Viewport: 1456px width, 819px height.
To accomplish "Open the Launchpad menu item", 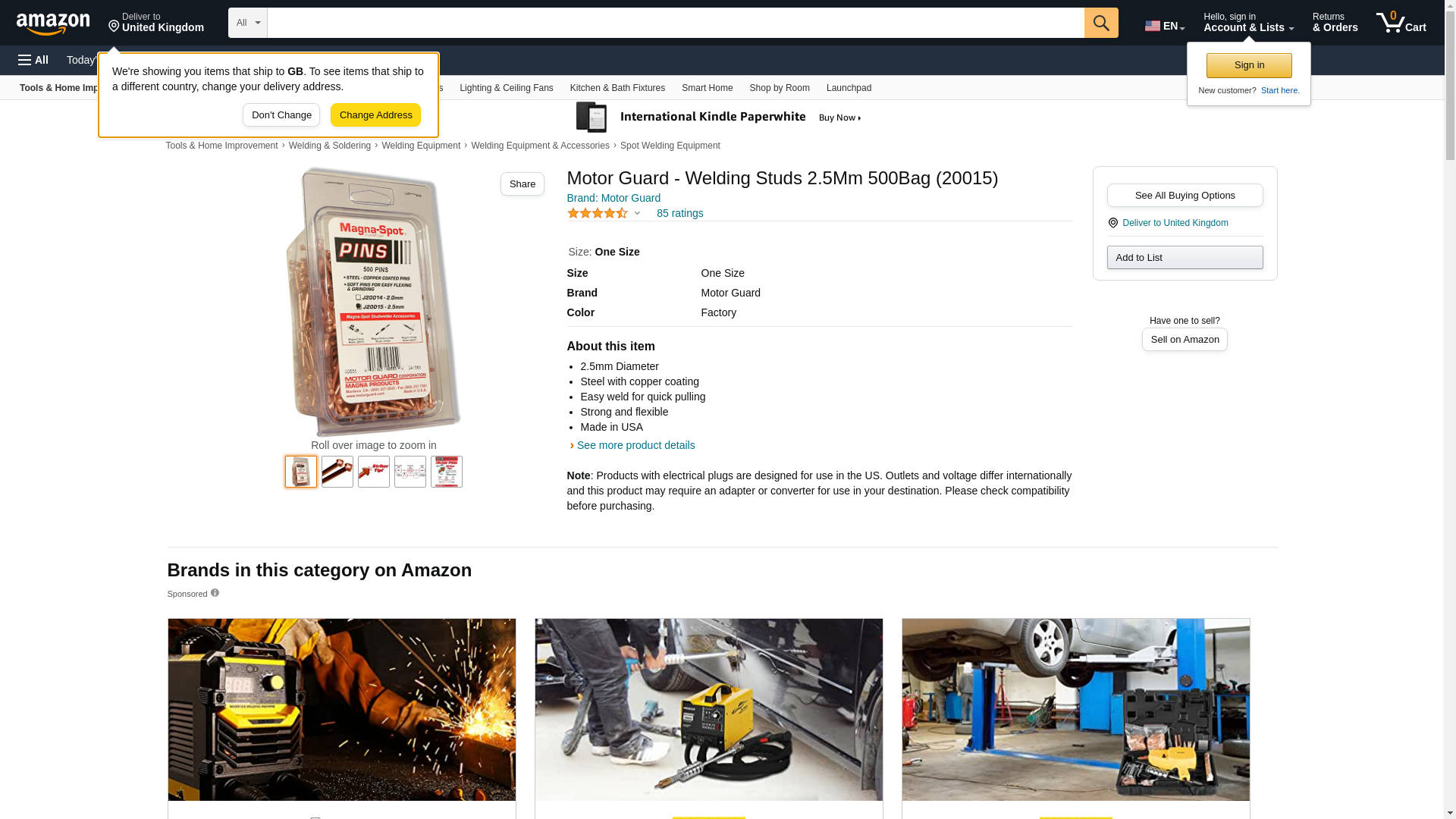I will tap(849, 88).
